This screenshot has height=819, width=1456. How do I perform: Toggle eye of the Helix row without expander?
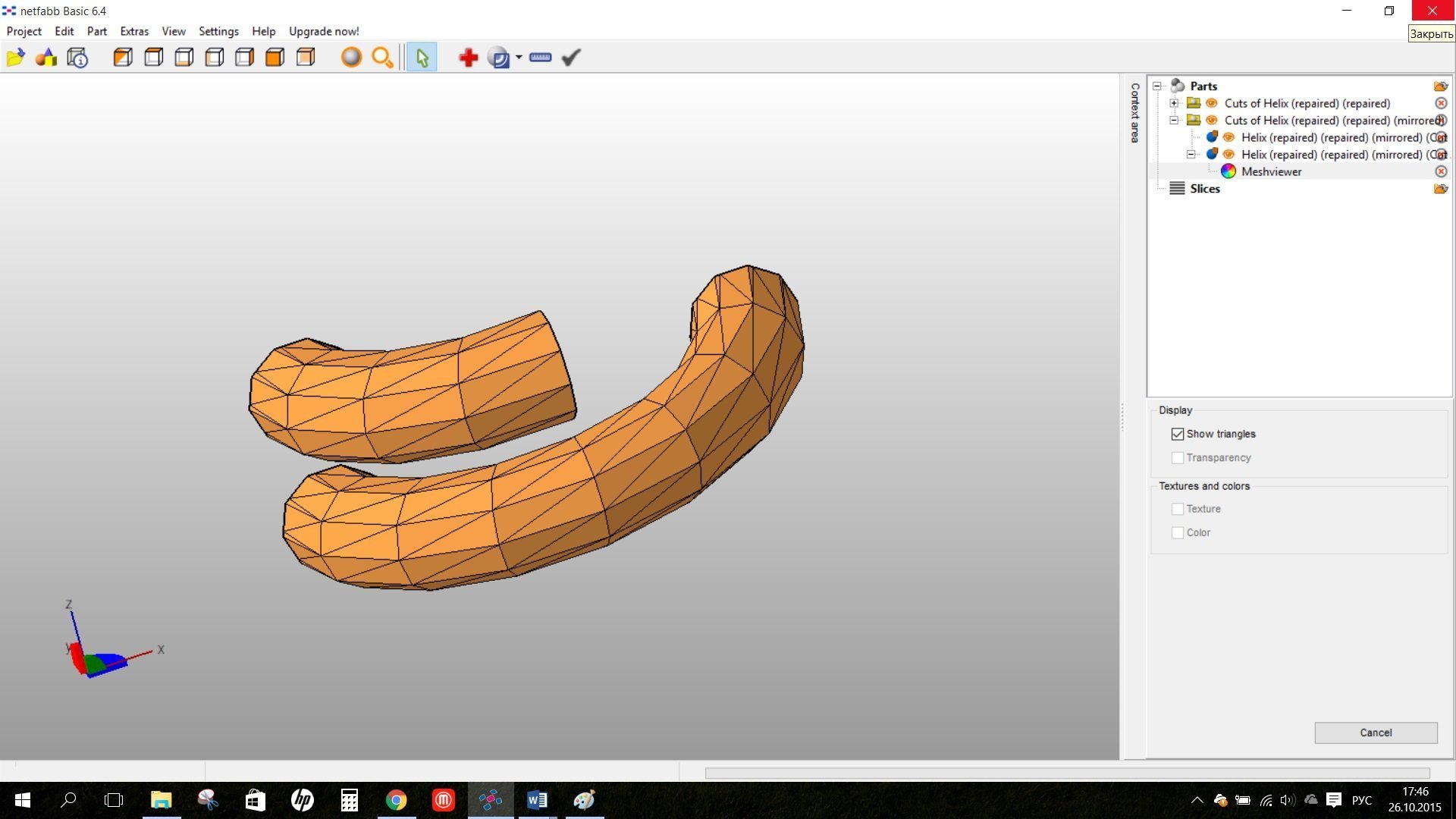[1228, 137]
